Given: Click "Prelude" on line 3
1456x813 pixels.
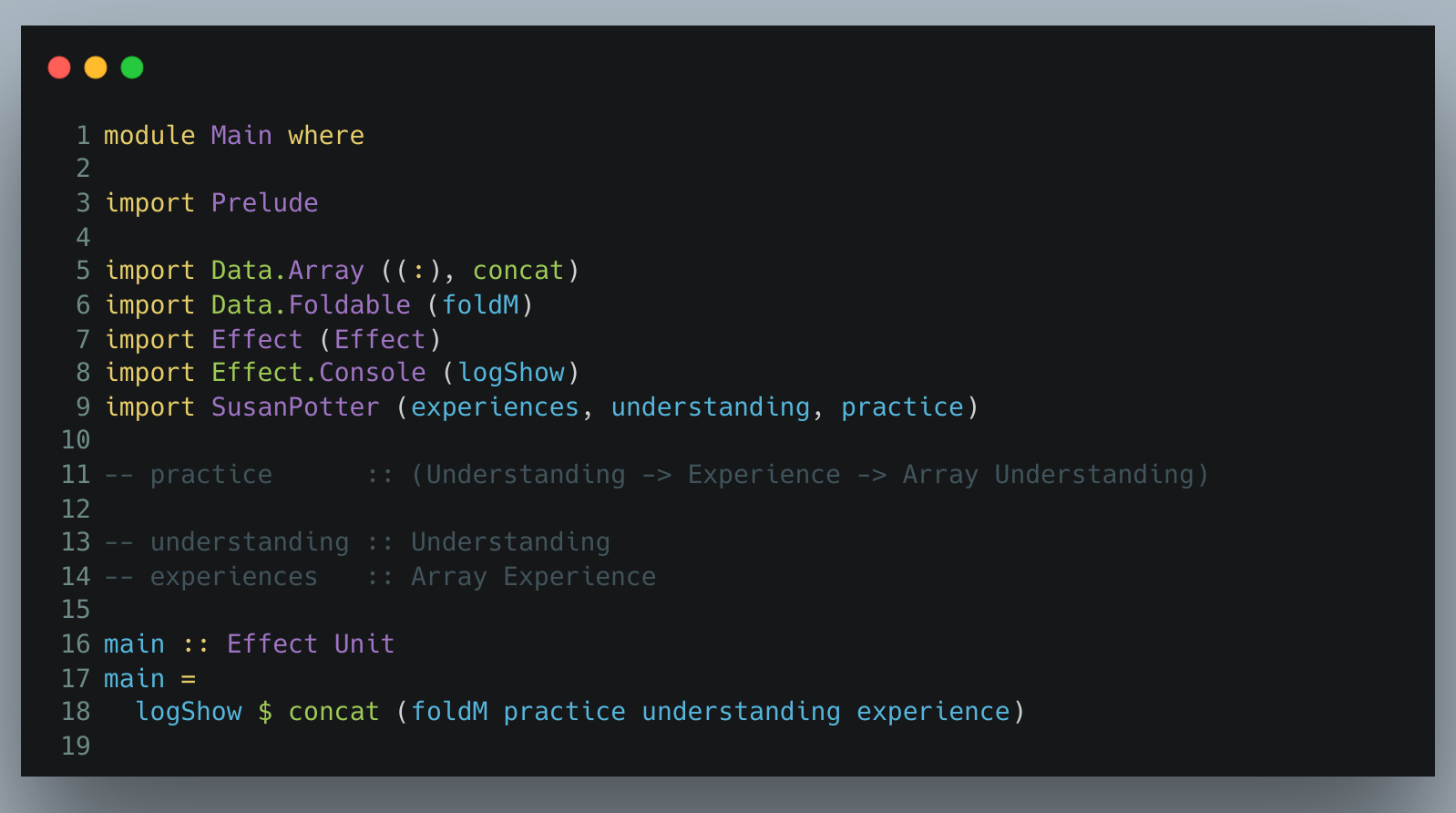Looking at the screenshot, I should pos(265,202).
